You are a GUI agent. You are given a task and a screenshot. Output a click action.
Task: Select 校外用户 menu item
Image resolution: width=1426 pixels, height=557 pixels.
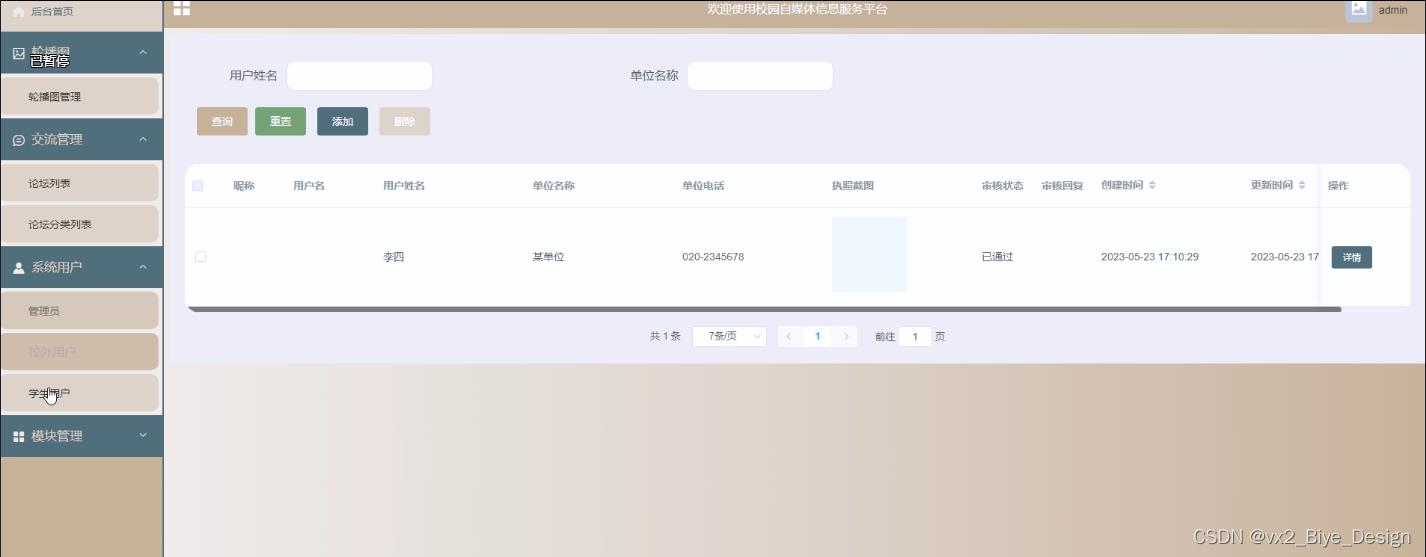click(80, 352)
